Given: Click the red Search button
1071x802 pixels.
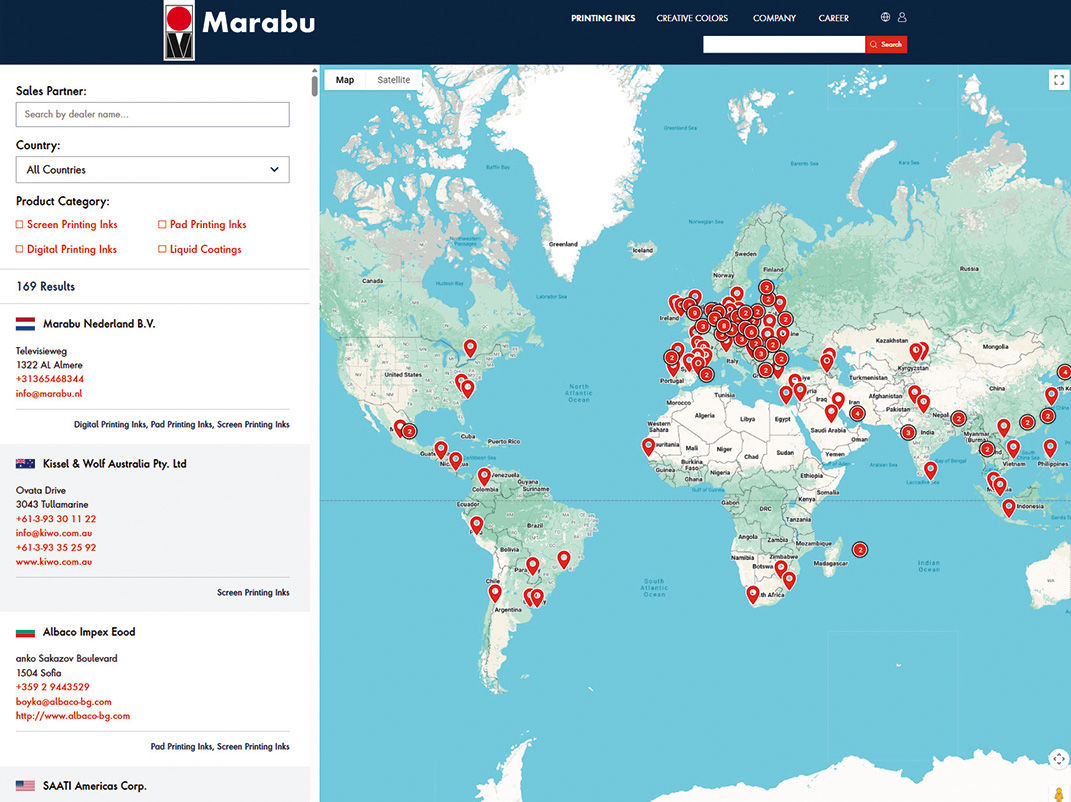Looking at the screenshot, I should (886, 44).
